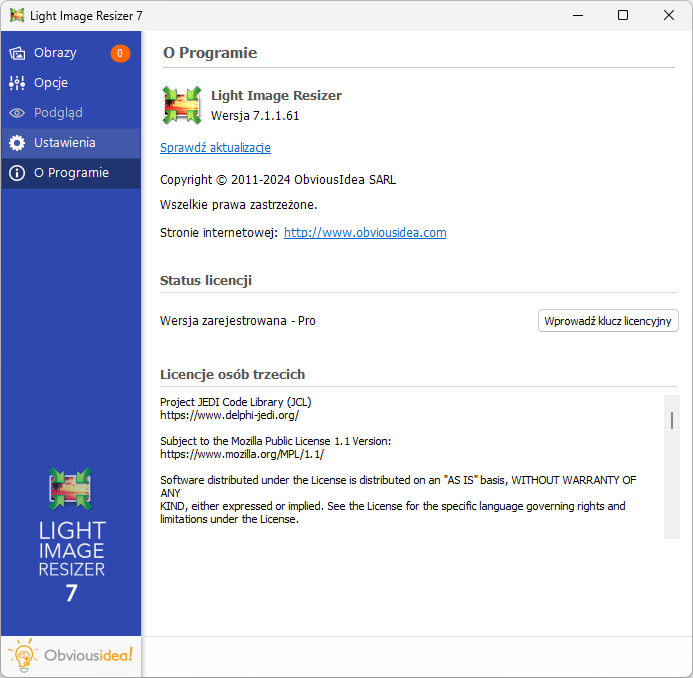The height and width of the screenshot is (678, 693).
Task: Click the Podgląd eye icon
Action: [17, 113]
